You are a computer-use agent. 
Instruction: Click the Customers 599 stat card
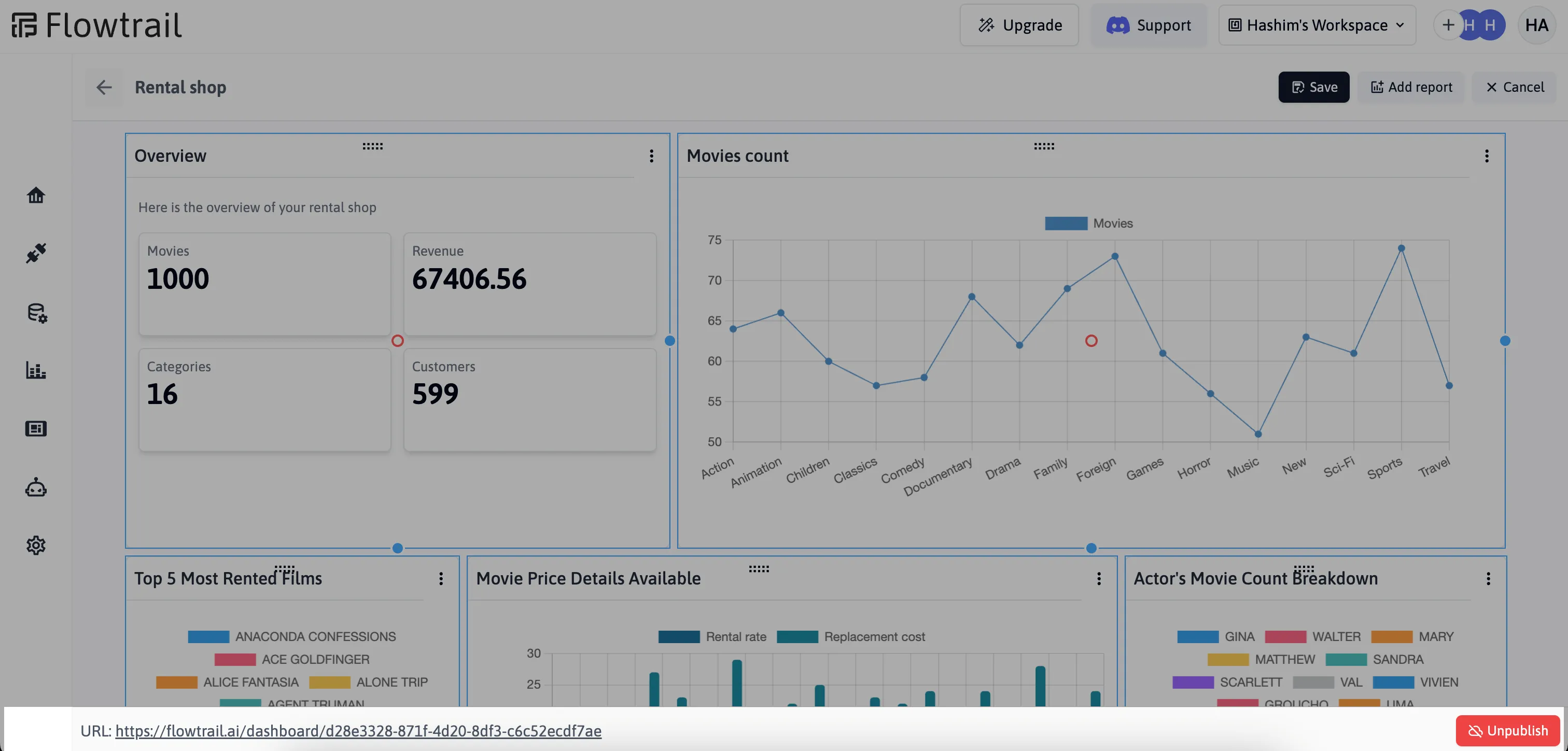529,399
